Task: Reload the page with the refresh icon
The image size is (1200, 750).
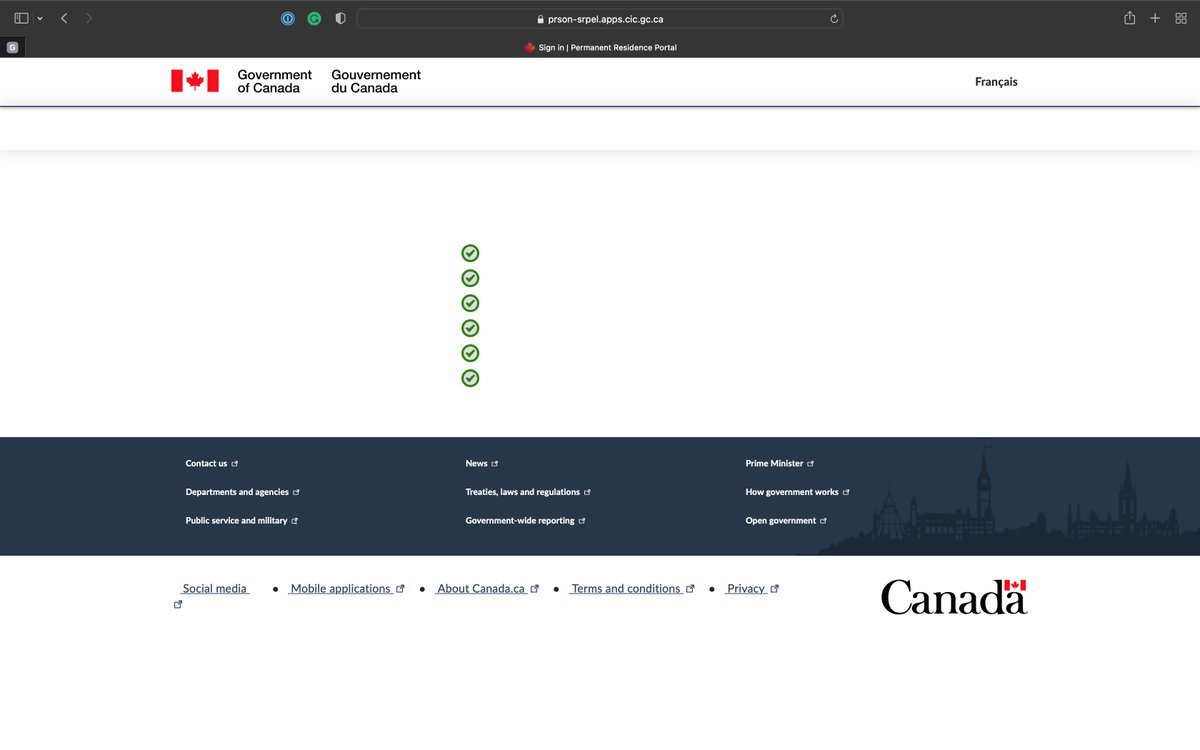Action: (x=834, y=18)
